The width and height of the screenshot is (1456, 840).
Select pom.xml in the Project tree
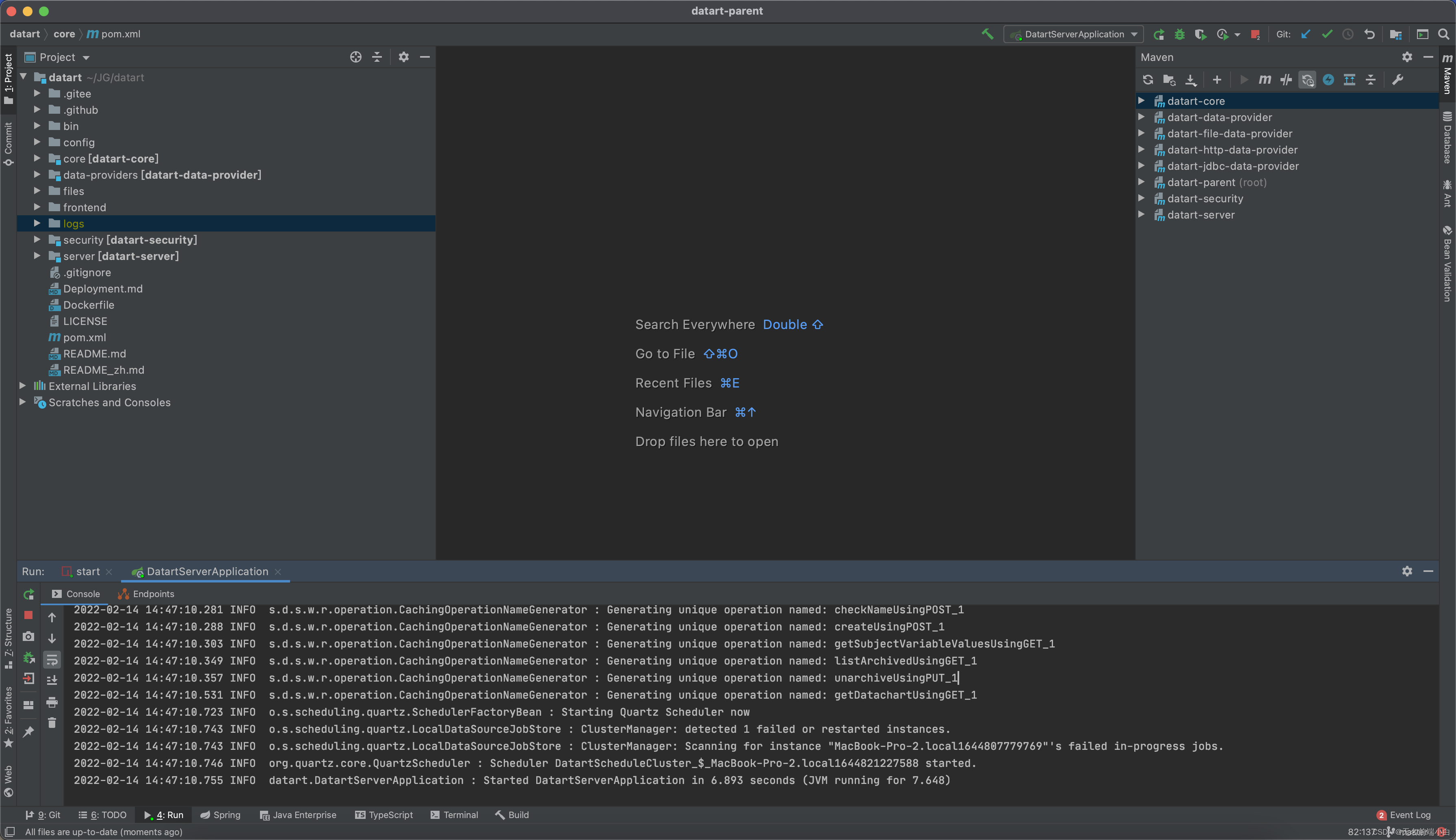point(84,338)
